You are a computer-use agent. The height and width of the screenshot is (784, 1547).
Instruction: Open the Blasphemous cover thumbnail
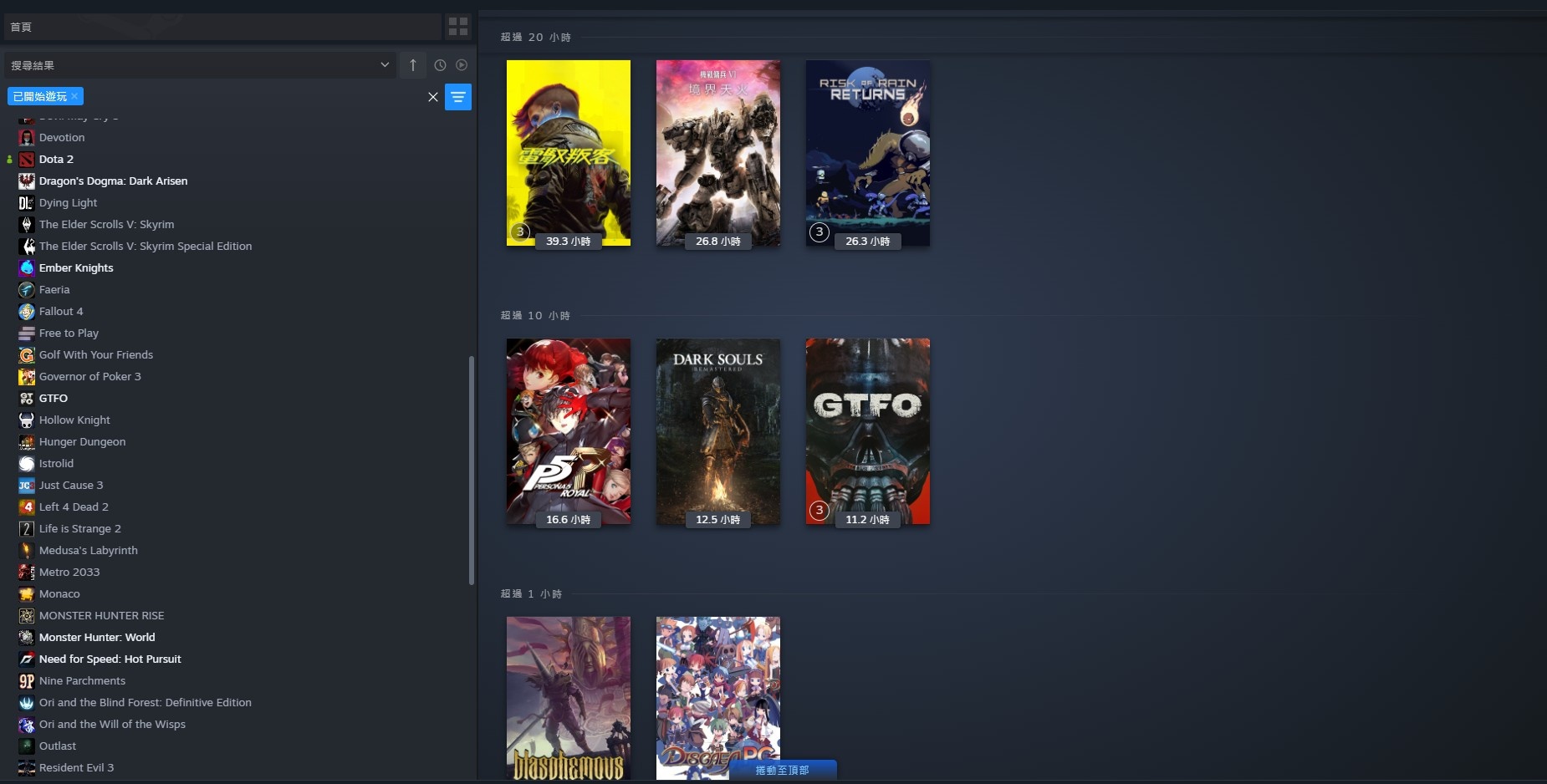point(569,698)
